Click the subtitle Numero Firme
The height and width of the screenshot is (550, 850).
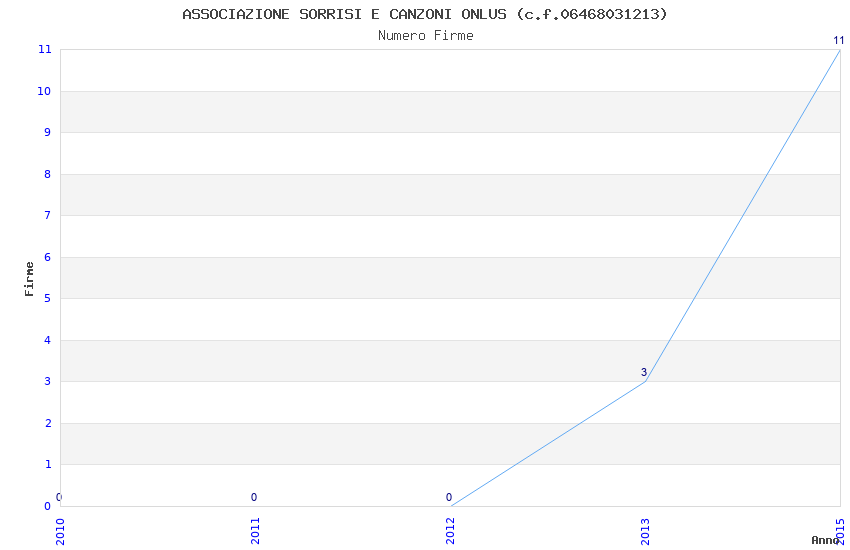[x=426, y=36]
